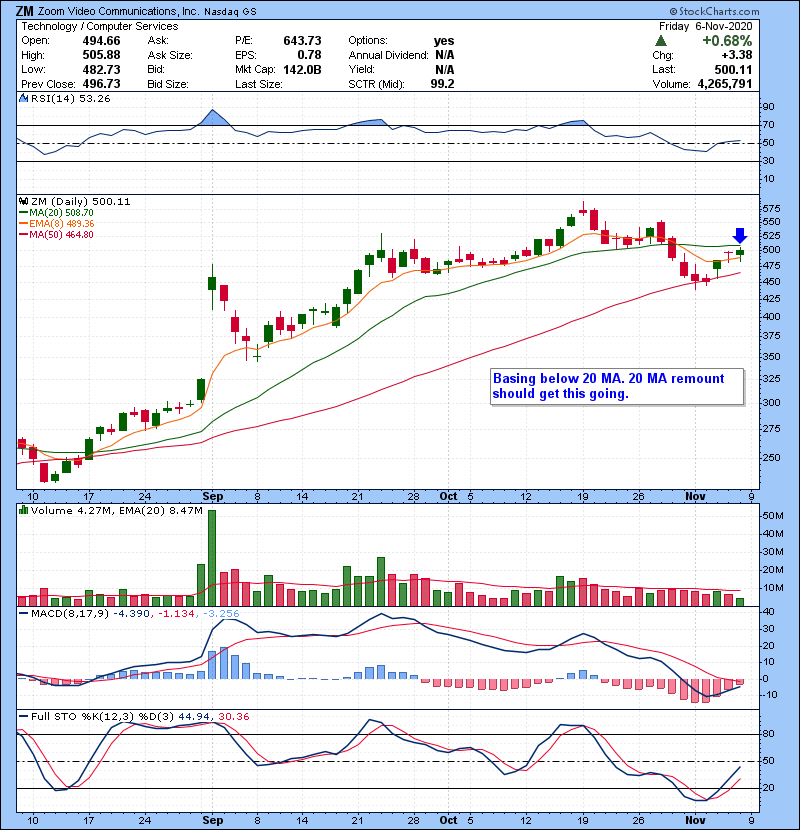Click the MACD histogram value -3.256
800x830 pixels.
click(x=221, y=614)
